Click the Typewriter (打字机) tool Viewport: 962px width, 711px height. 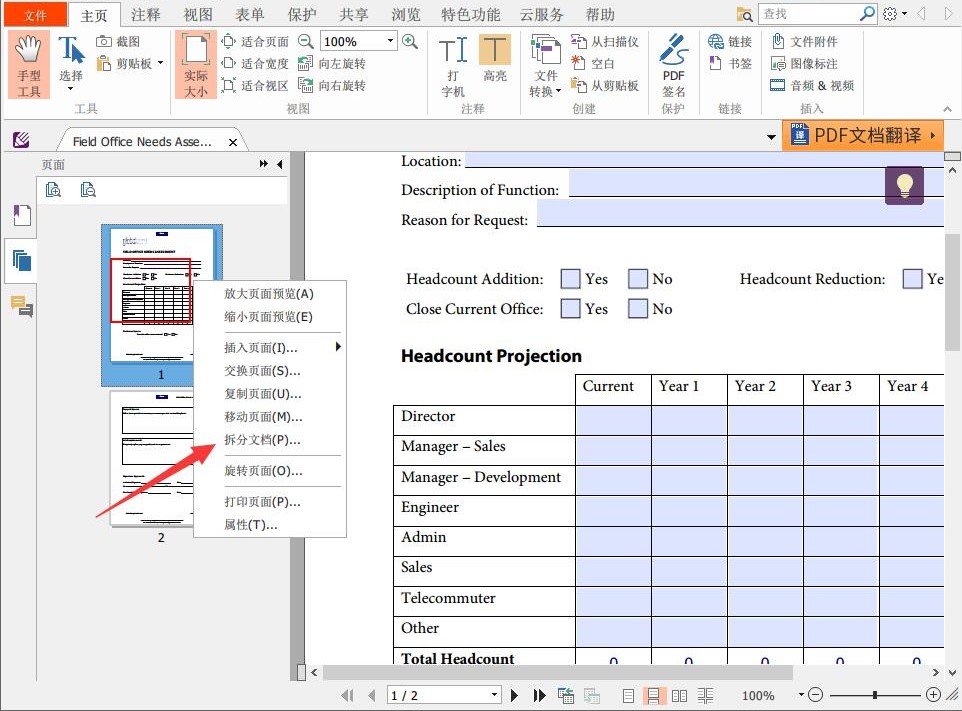pyautogui.click(x=453, y=64)
